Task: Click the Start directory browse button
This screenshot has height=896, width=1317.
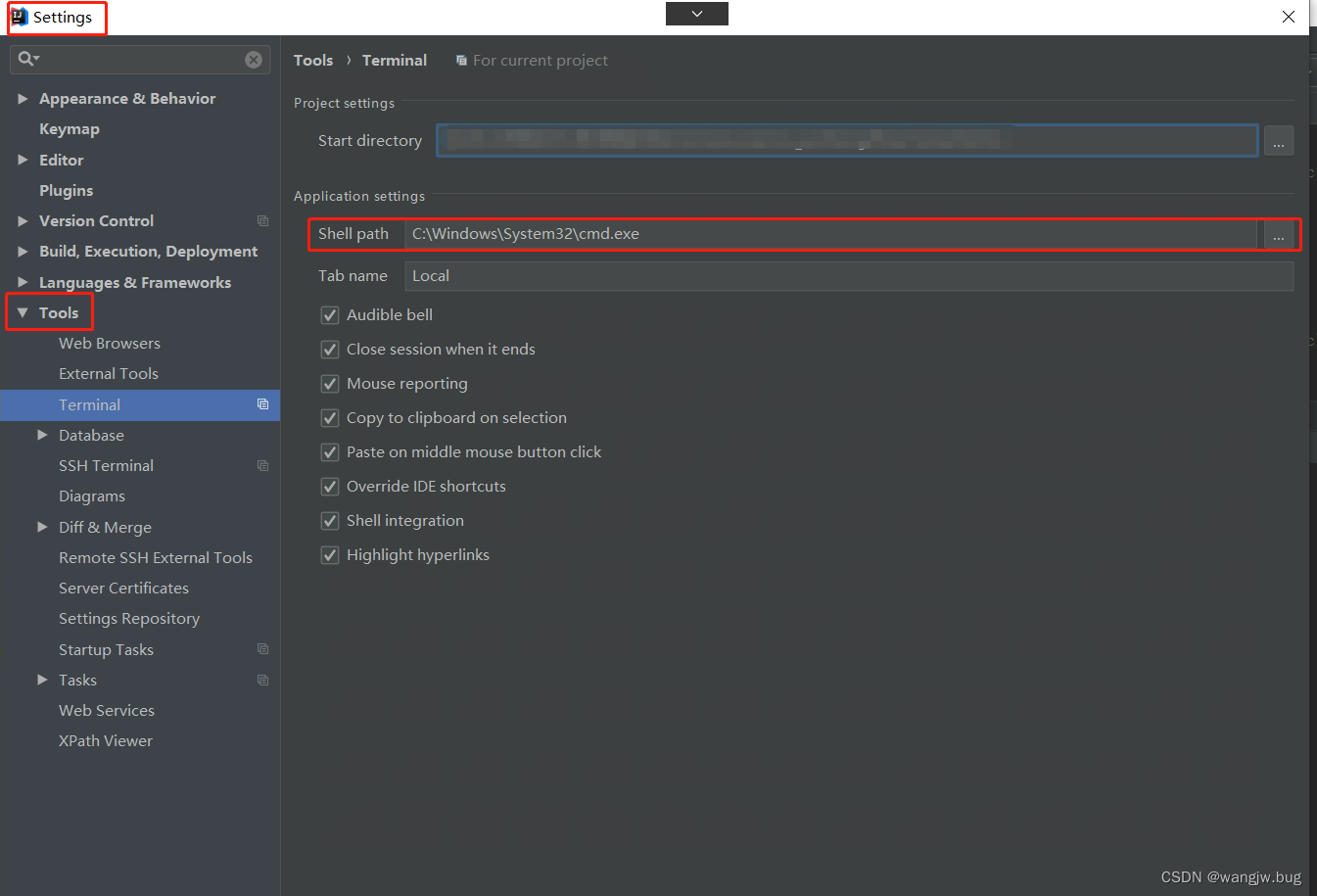Action: [1279, 140]
